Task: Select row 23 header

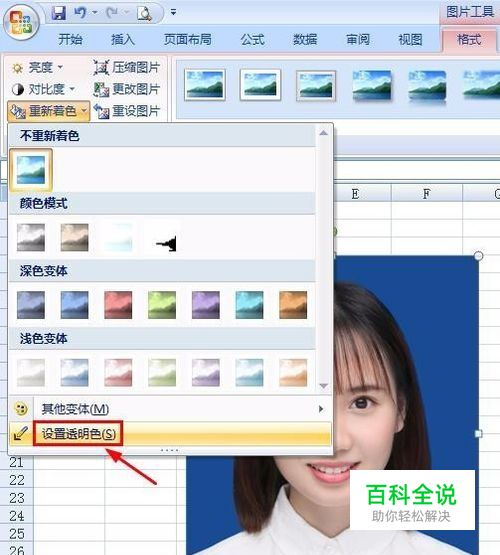Action: pyautogui.click(x=16, y=498)
